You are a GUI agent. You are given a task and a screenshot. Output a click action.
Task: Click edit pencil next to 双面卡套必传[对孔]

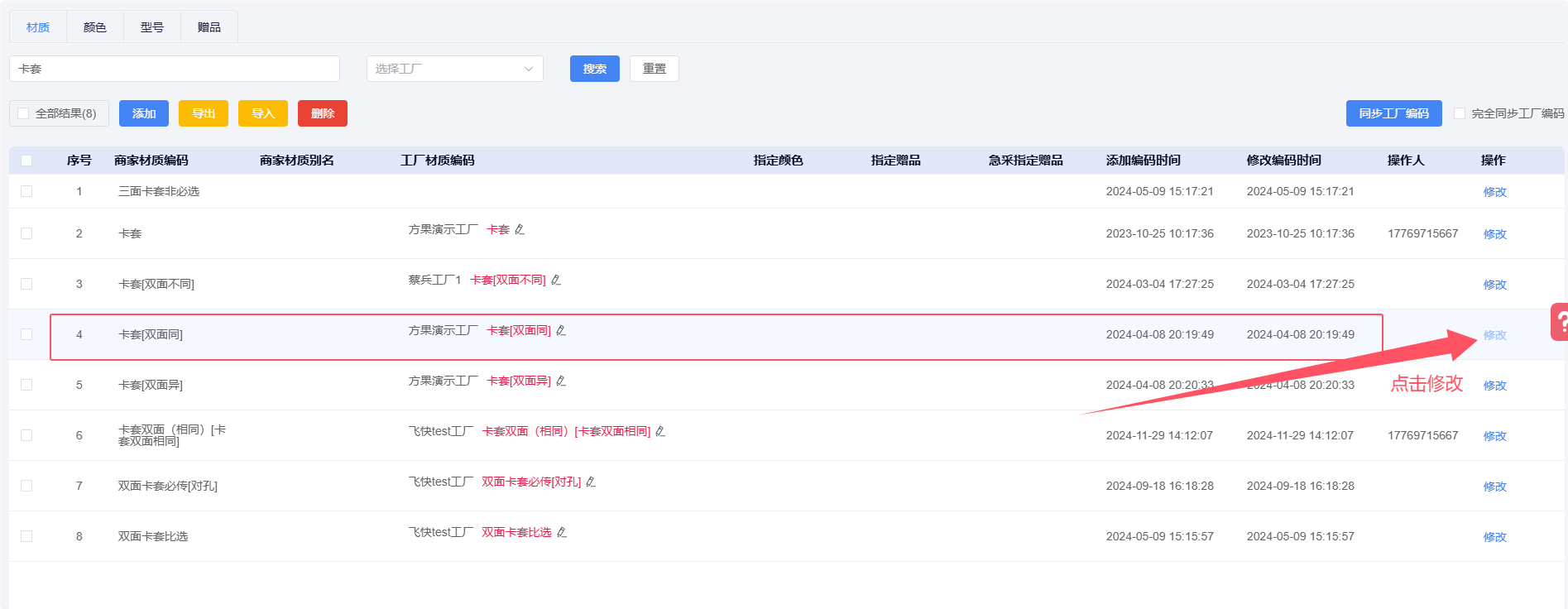click(591, 482)
